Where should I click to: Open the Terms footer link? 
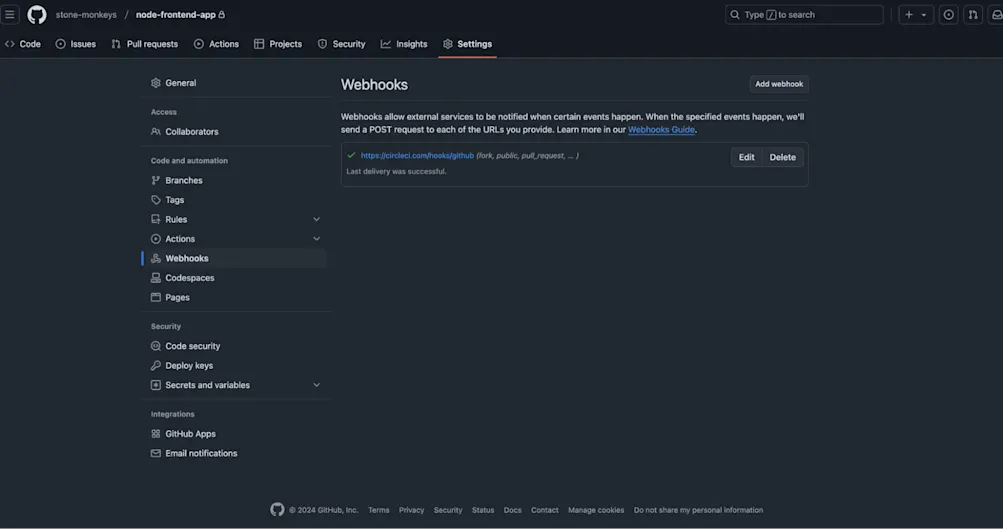(x=379, y=510)
